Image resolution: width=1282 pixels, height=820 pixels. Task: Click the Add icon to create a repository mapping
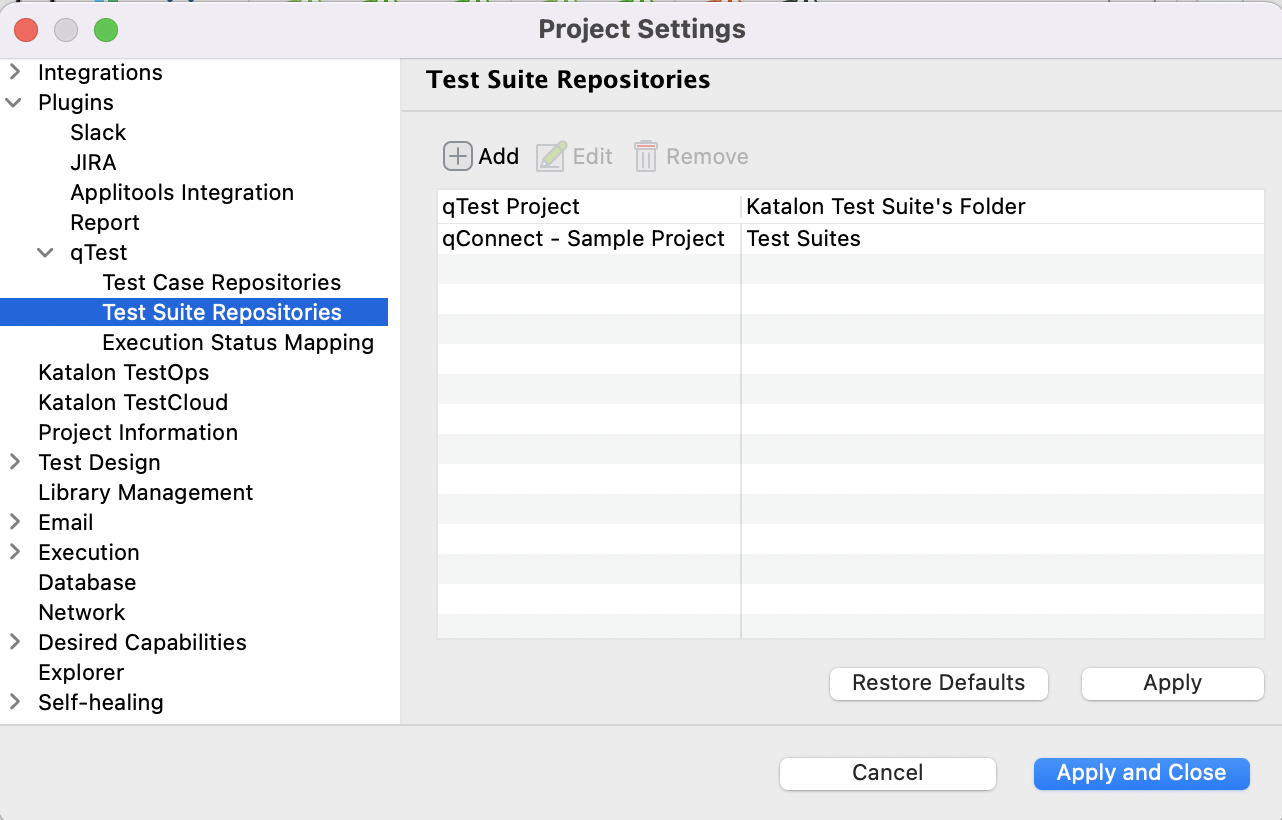tap(458, 156)
